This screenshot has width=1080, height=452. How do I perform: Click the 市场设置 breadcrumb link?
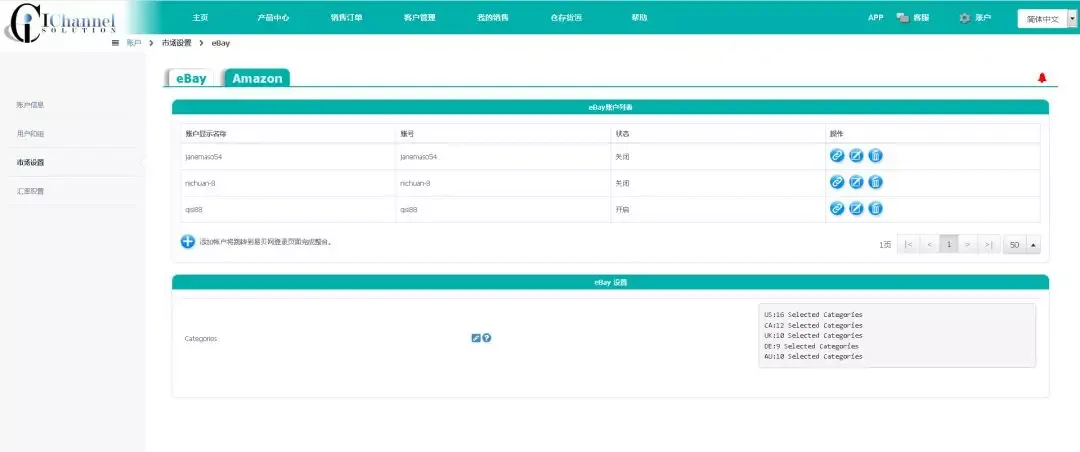[176, 43]
